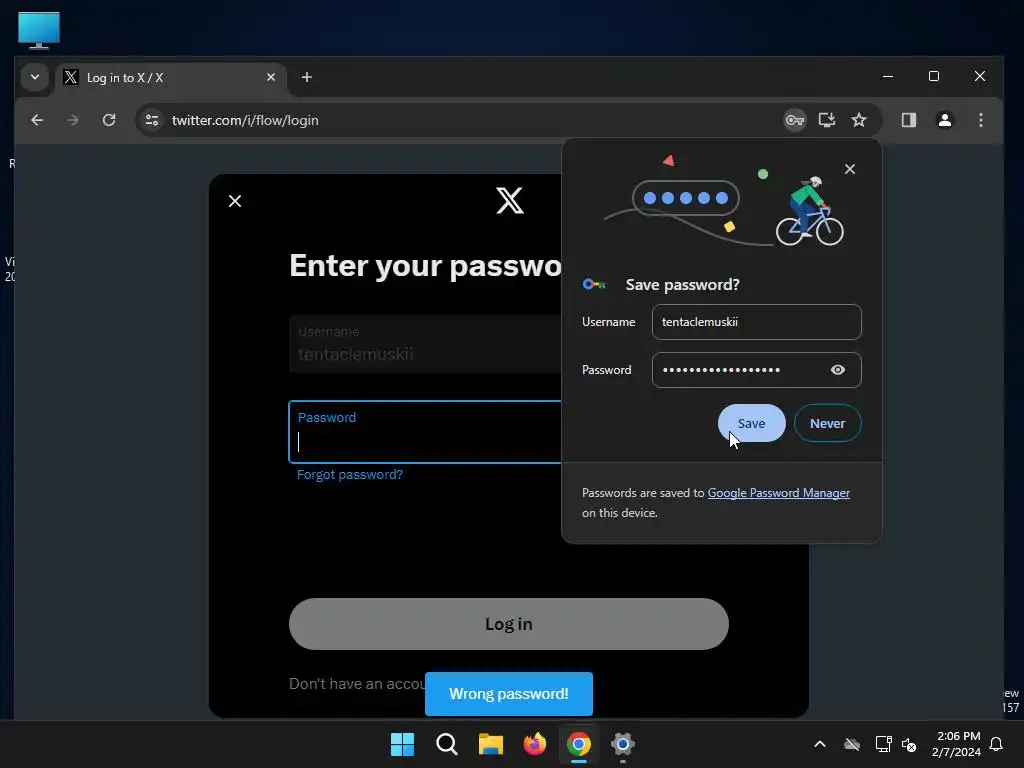Click Forgot password? link
Screen dimensions: 1024x768
(x=350, y=475)
